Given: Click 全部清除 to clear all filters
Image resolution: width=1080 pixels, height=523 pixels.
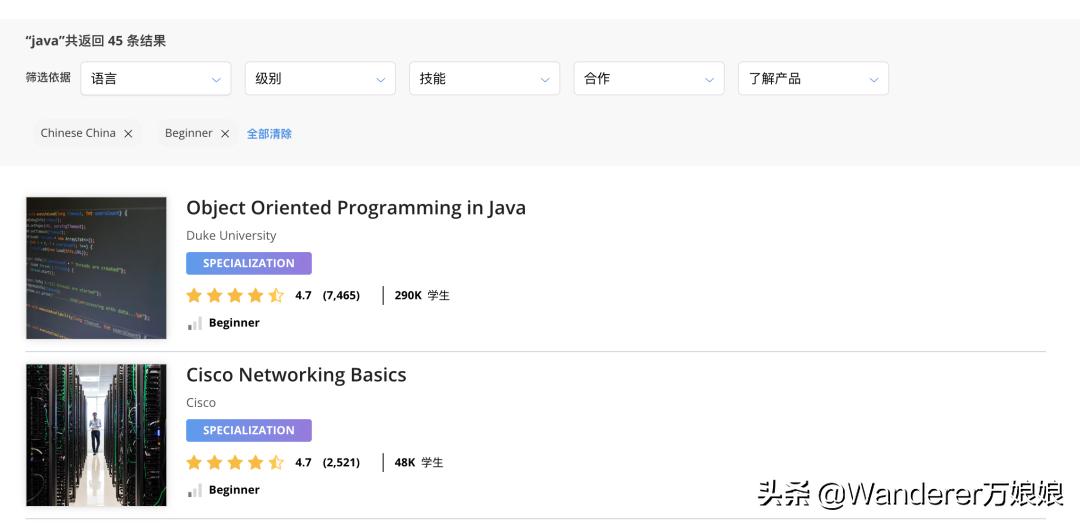Looking at the screenshot, I should pos(269,134).
